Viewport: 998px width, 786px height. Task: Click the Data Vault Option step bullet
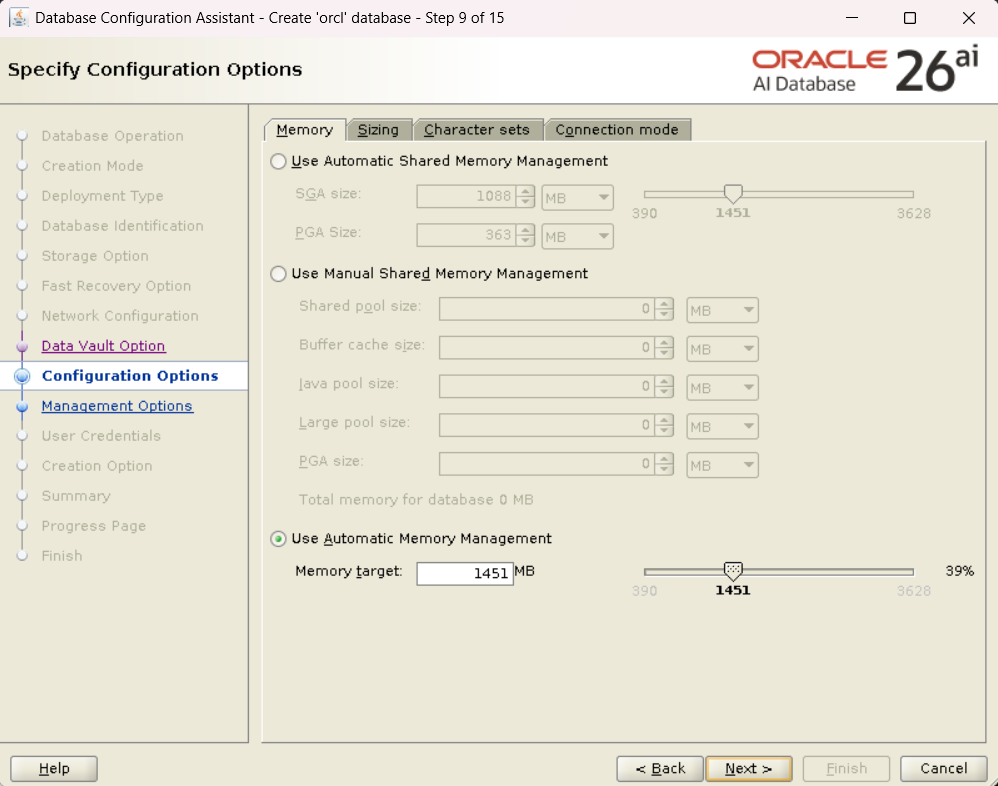pyautogui.click(x=23, y=347)
